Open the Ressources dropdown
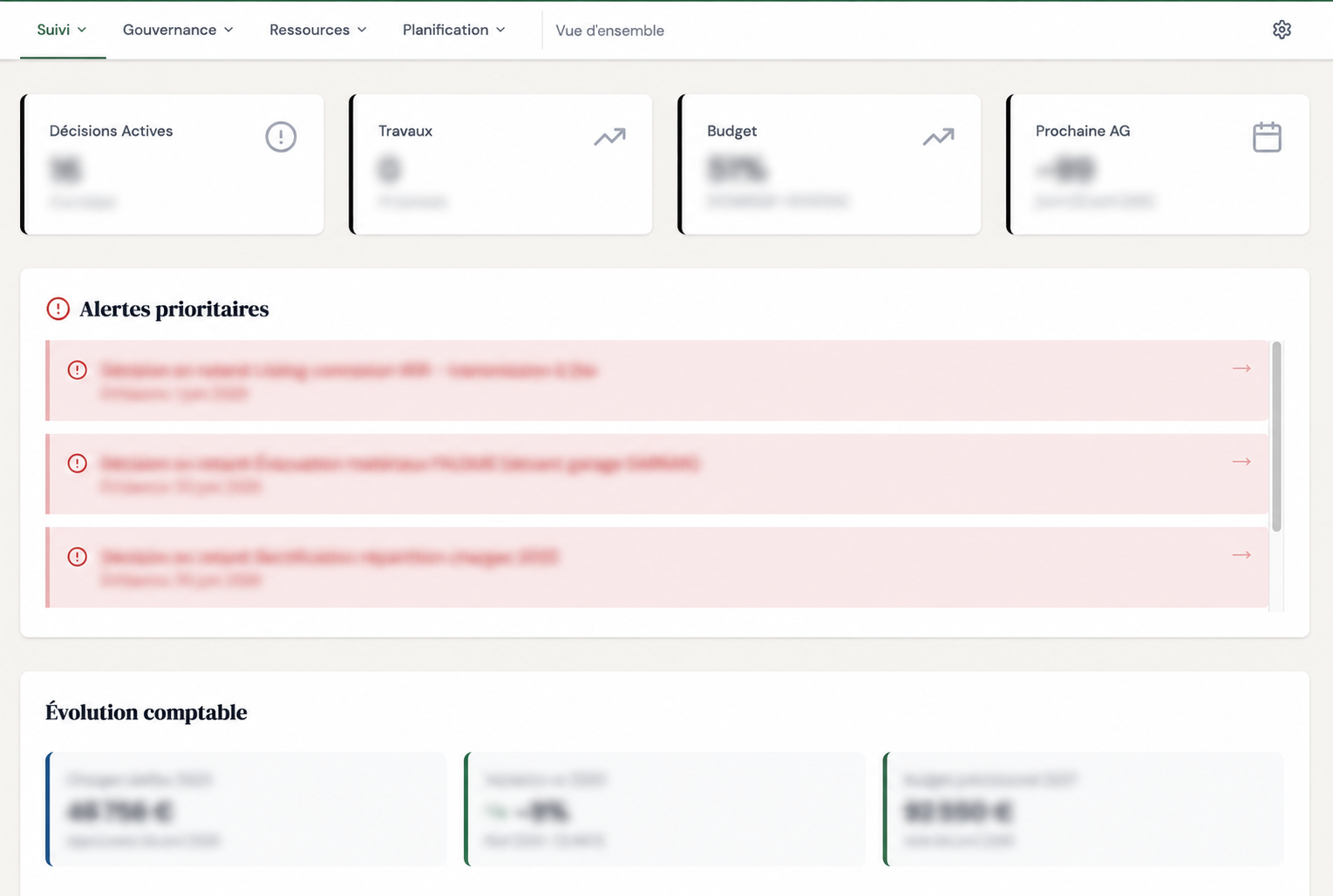This screenshot has width=1333, height=896. pos(318,30)
